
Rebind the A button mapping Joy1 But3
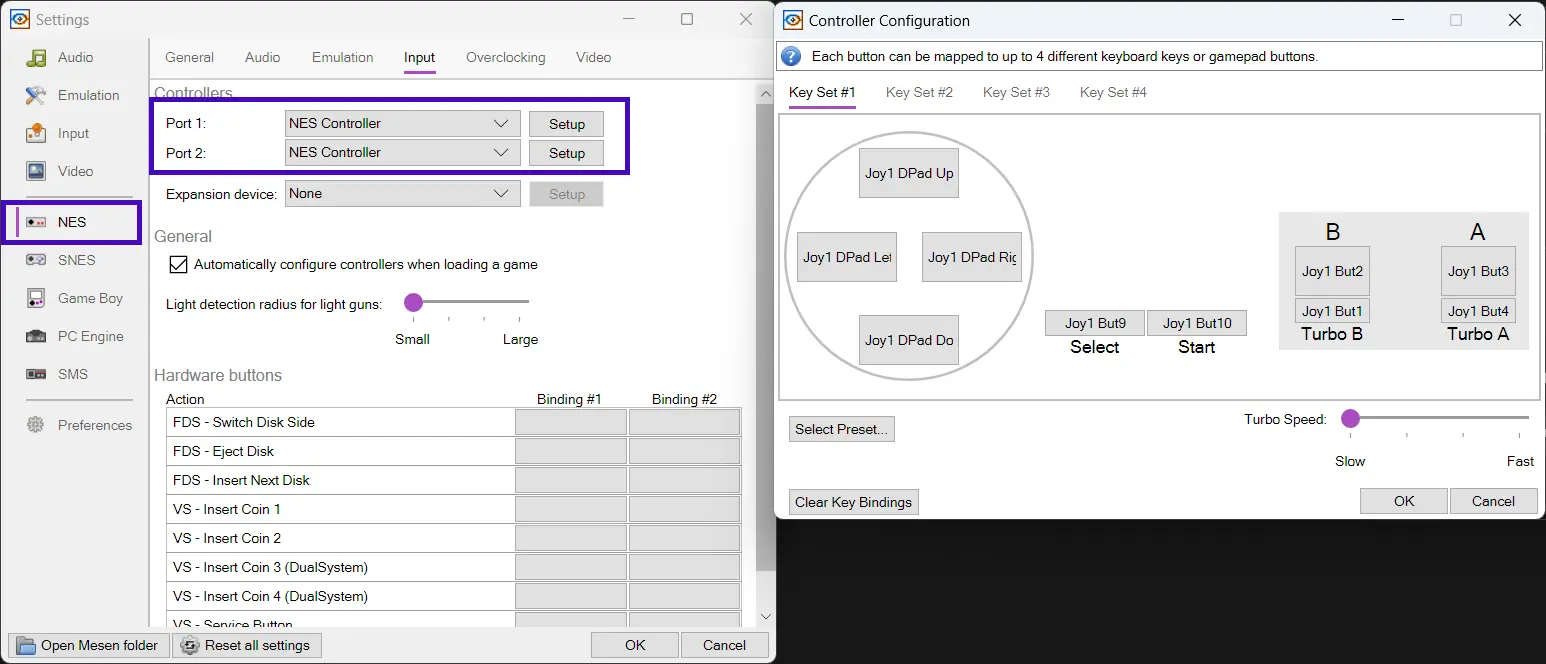1478,271
